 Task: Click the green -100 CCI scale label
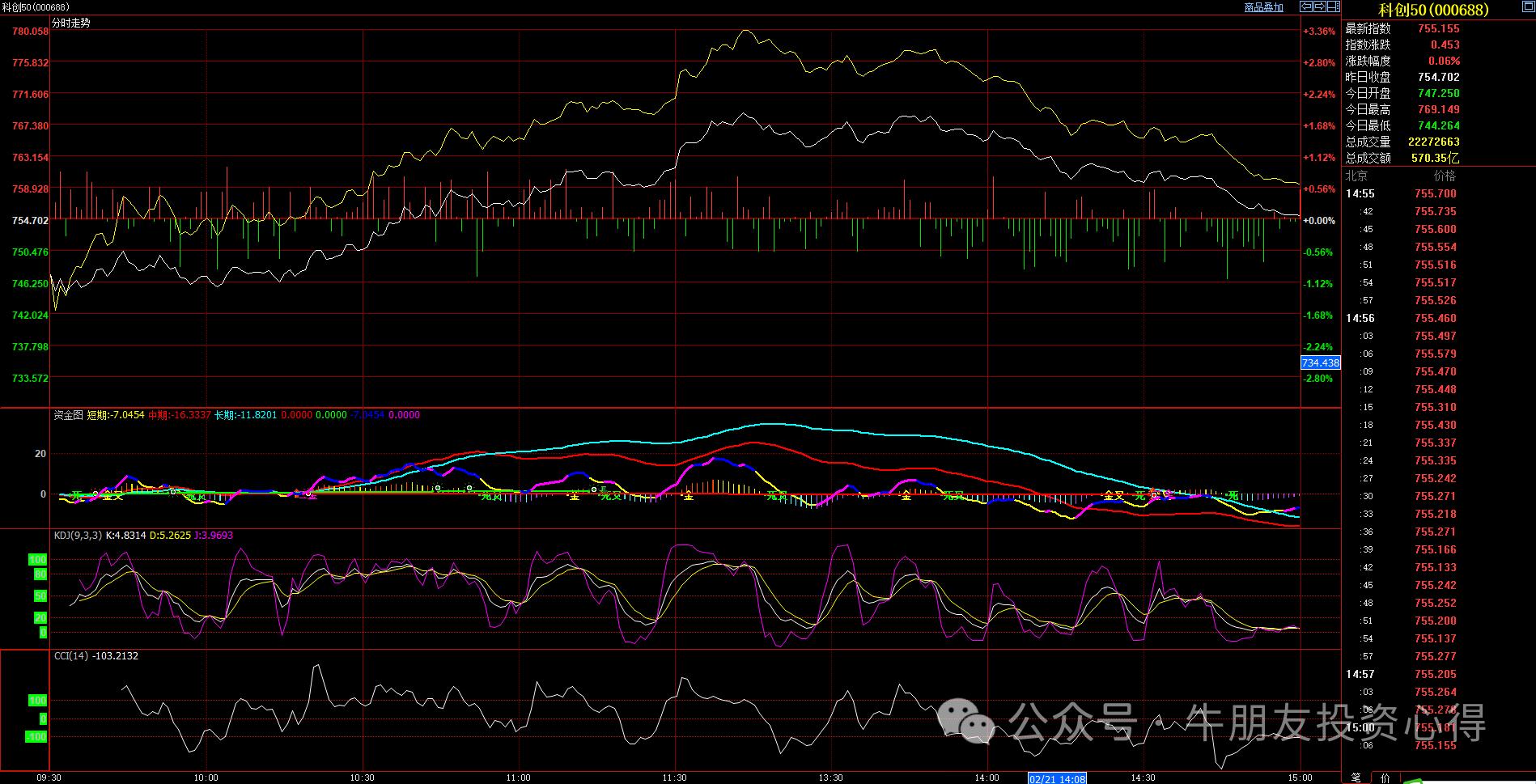[36, 737]
